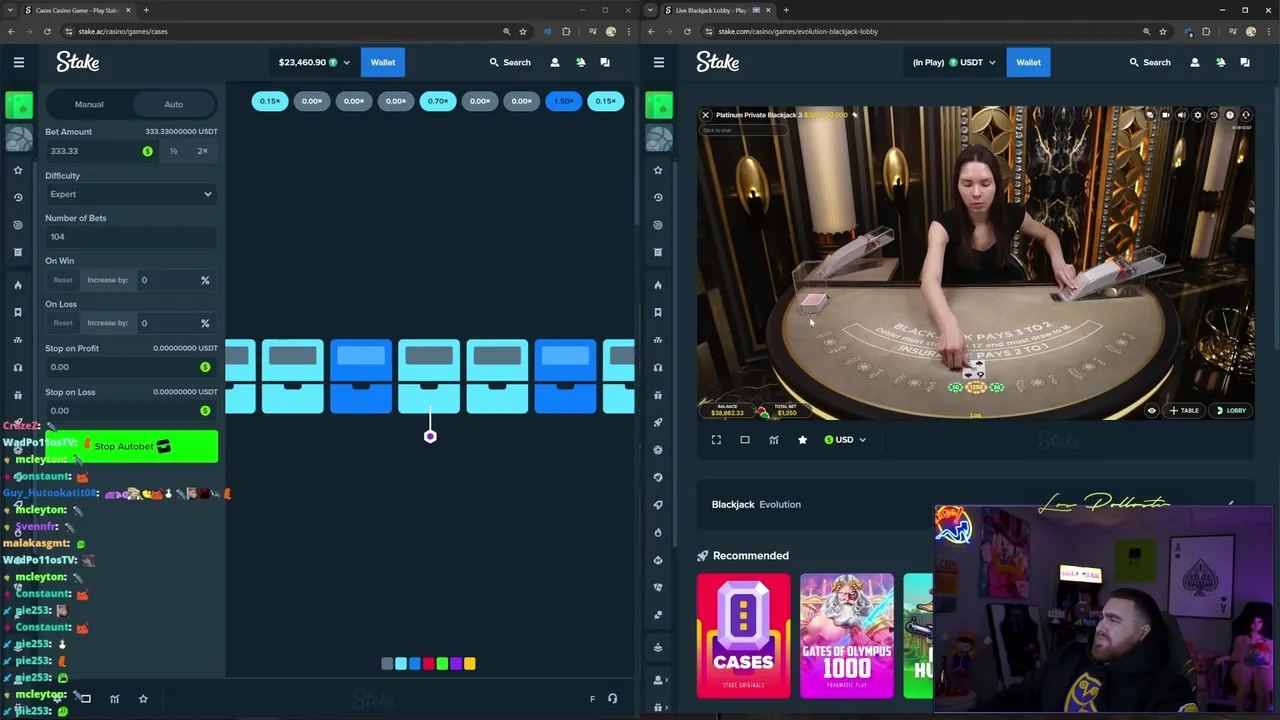Open Chrome three-dot menu in Blackjack browser

click(1268, 31)
